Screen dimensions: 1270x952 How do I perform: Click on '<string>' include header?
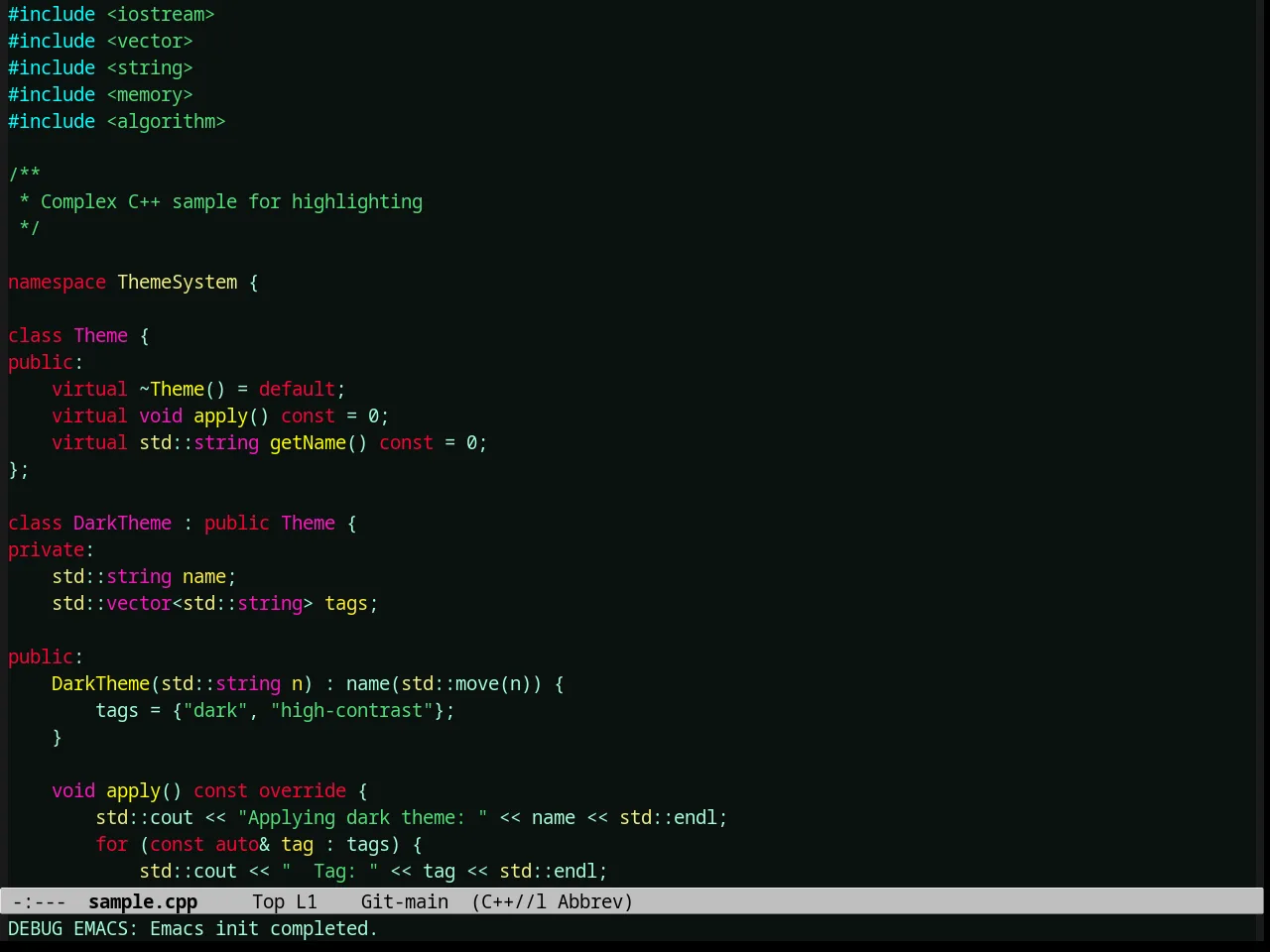[x=150, y=67]
